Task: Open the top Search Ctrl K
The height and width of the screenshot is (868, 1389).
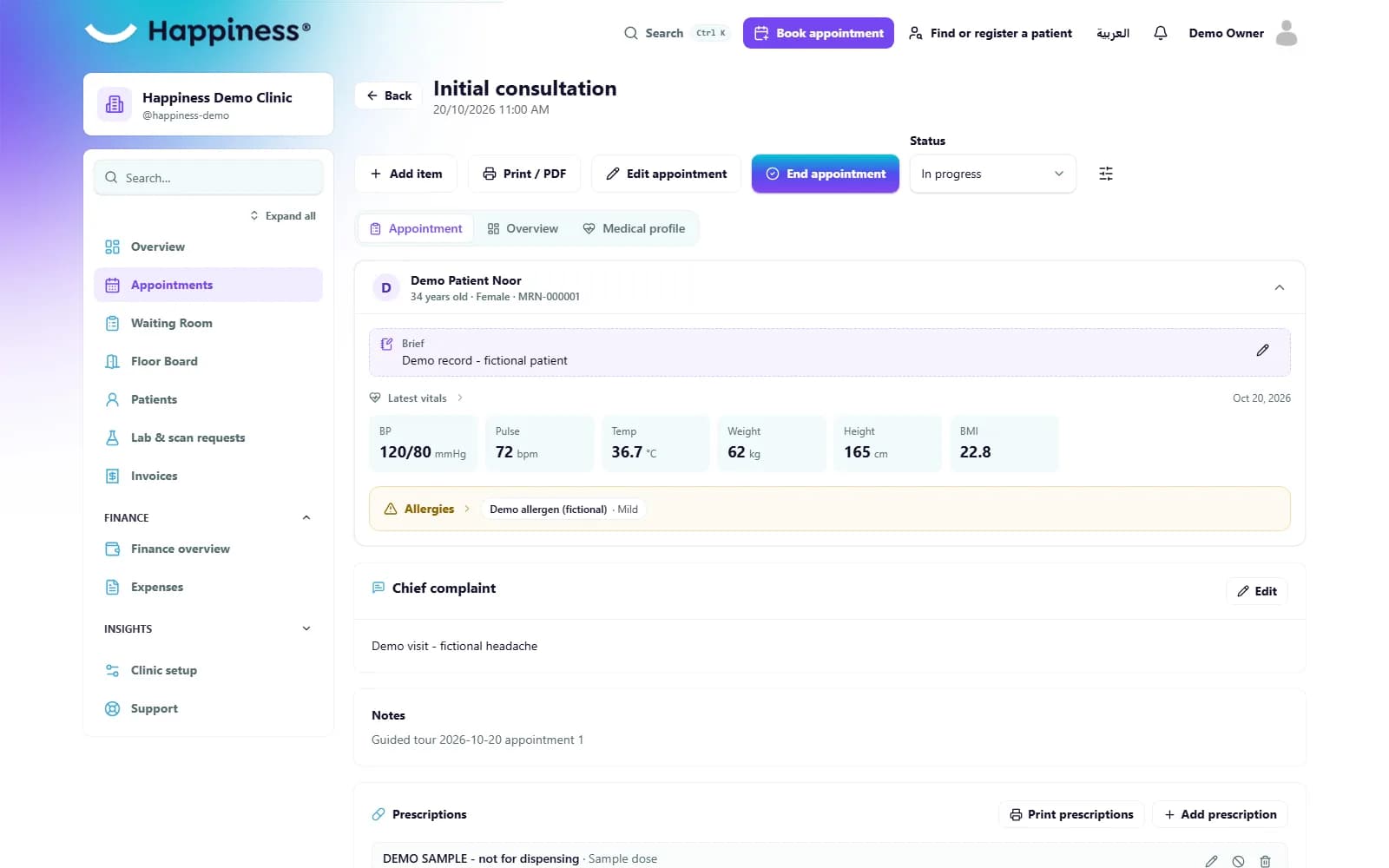Action: [676, 33]
